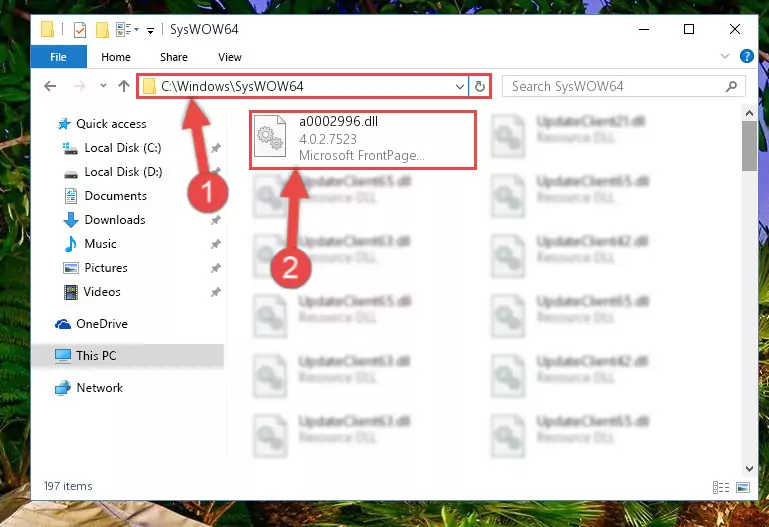Open Downloads in the sidebar
769x527 pixels.
coord(115,220)
